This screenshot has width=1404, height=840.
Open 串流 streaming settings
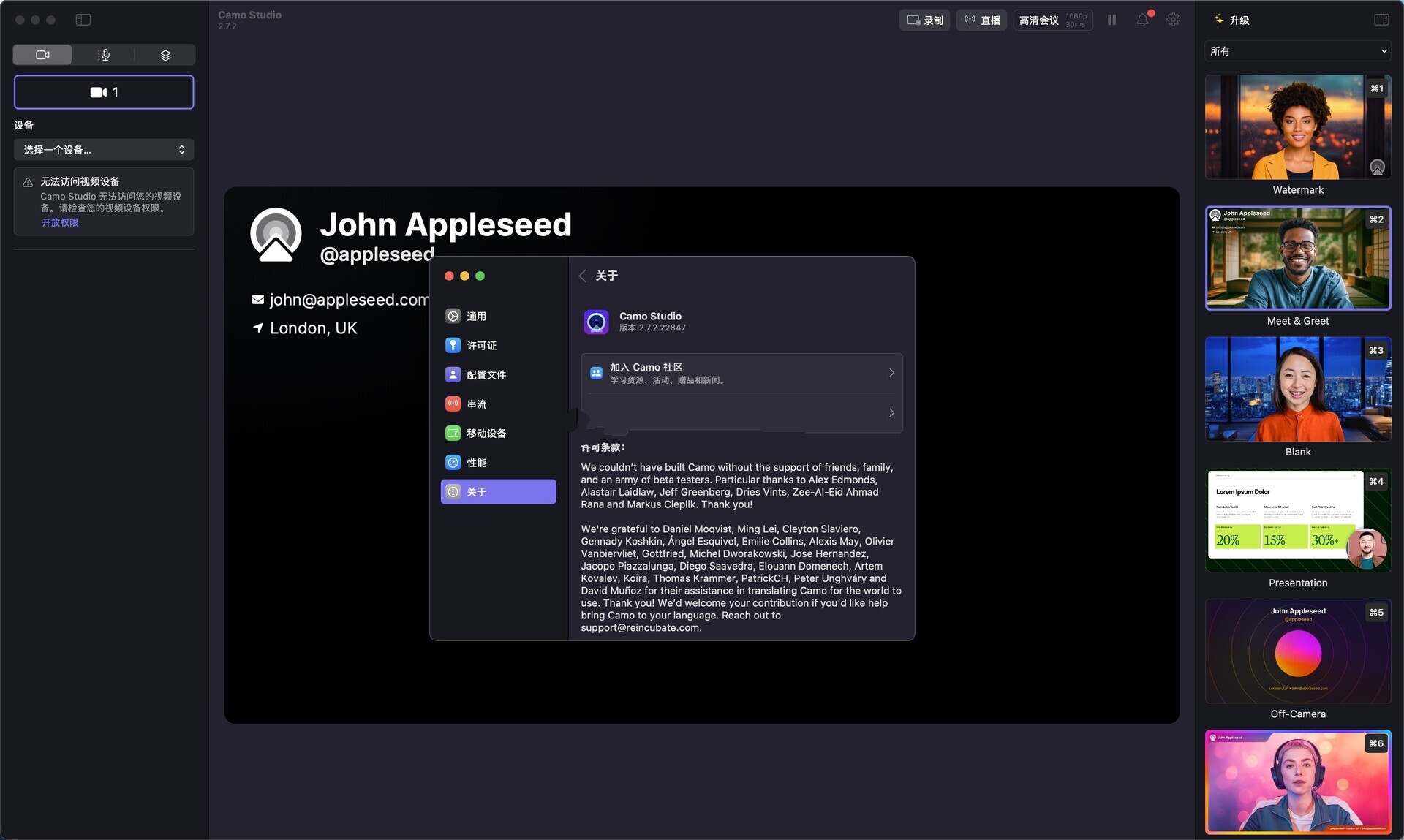point(498,404)
